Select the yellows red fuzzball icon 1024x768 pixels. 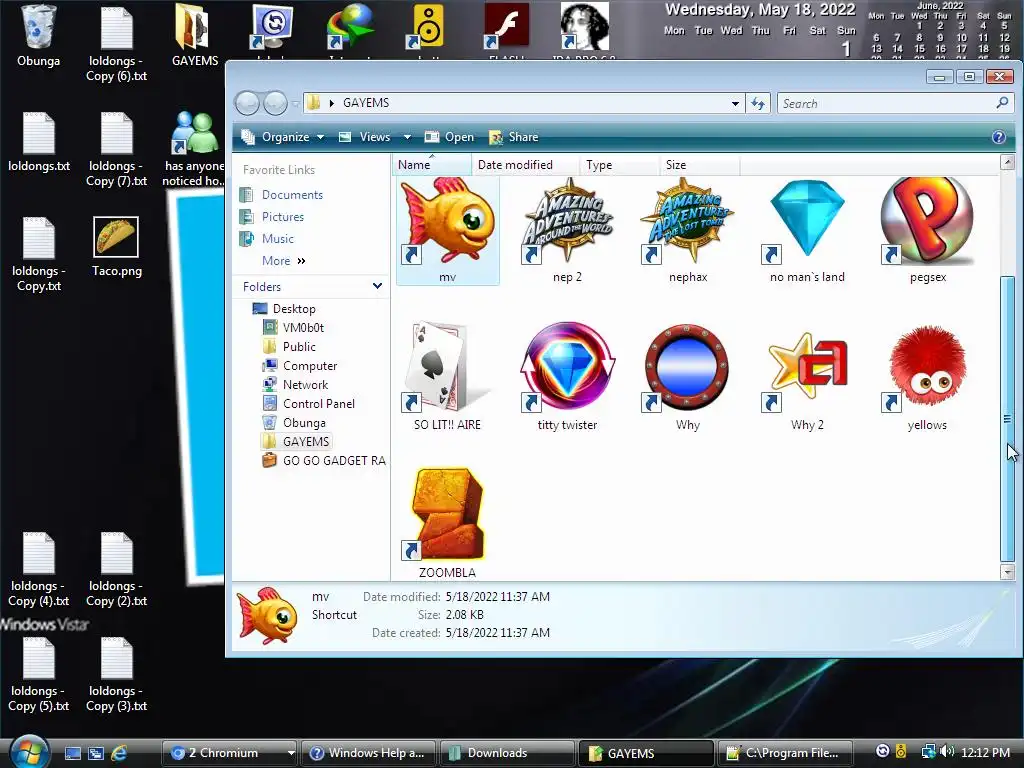pos(927,377)
